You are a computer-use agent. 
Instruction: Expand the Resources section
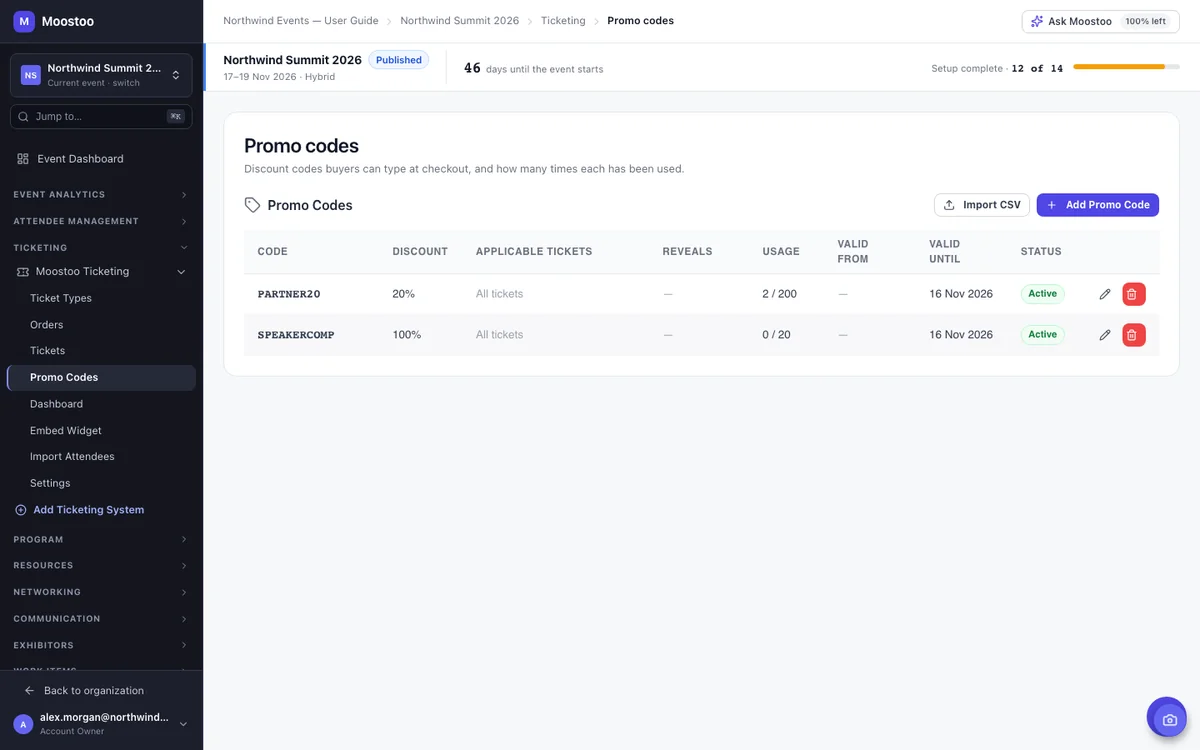click(x=101, y=566)
